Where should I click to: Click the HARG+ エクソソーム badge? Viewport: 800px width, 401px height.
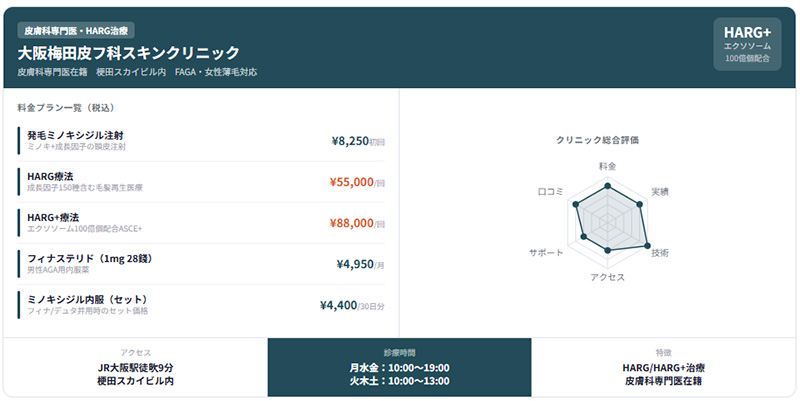pos(747,45)
